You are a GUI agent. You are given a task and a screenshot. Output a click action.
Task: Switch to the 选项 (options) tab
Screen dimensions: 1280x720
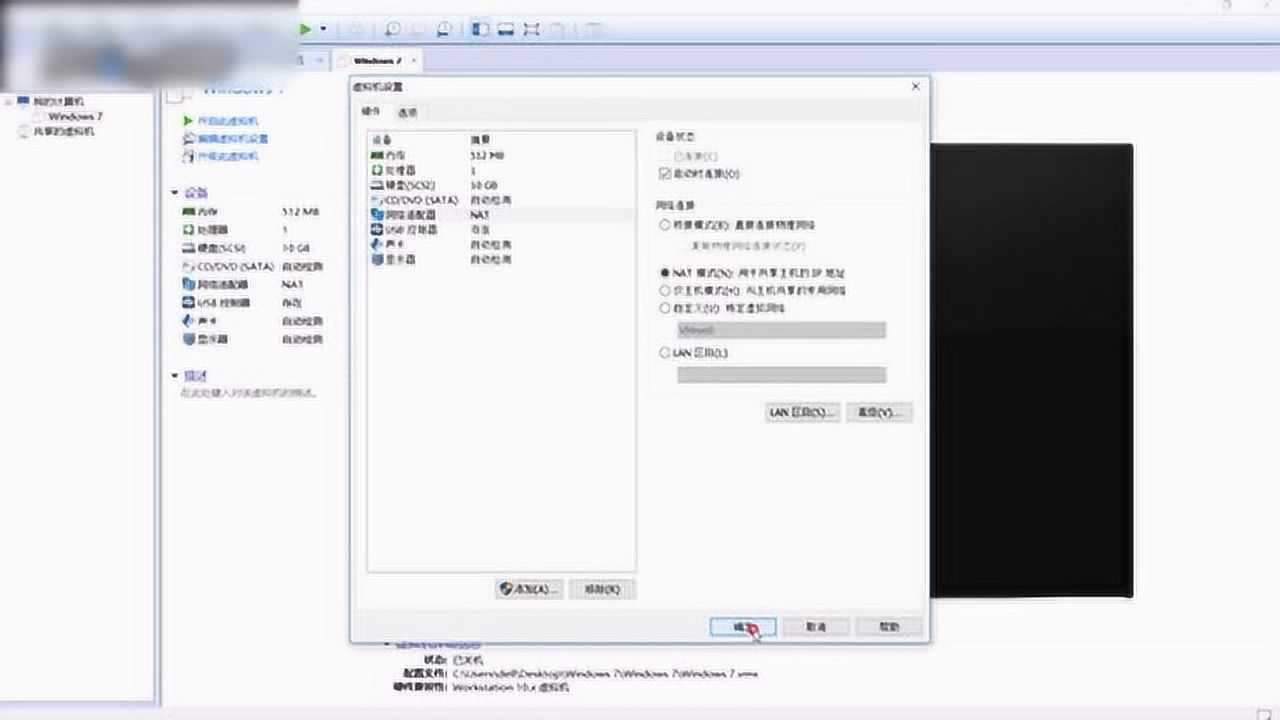click(x=407, y=112)
